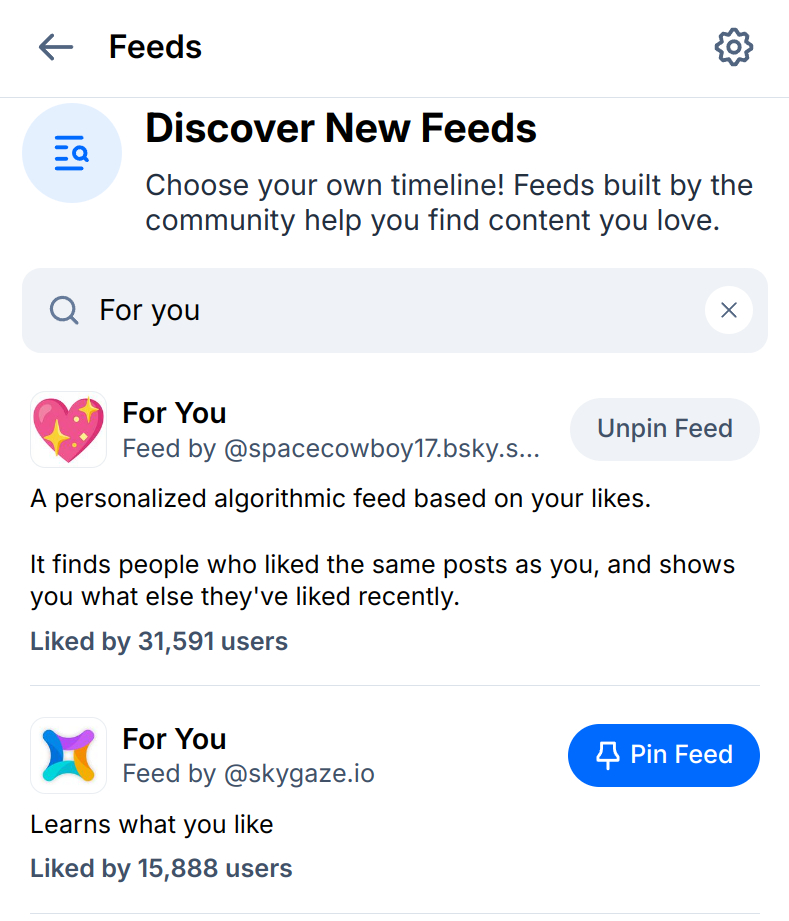
Task: Click the Skygaze colorful feed avatar
Action: (69, 755)
